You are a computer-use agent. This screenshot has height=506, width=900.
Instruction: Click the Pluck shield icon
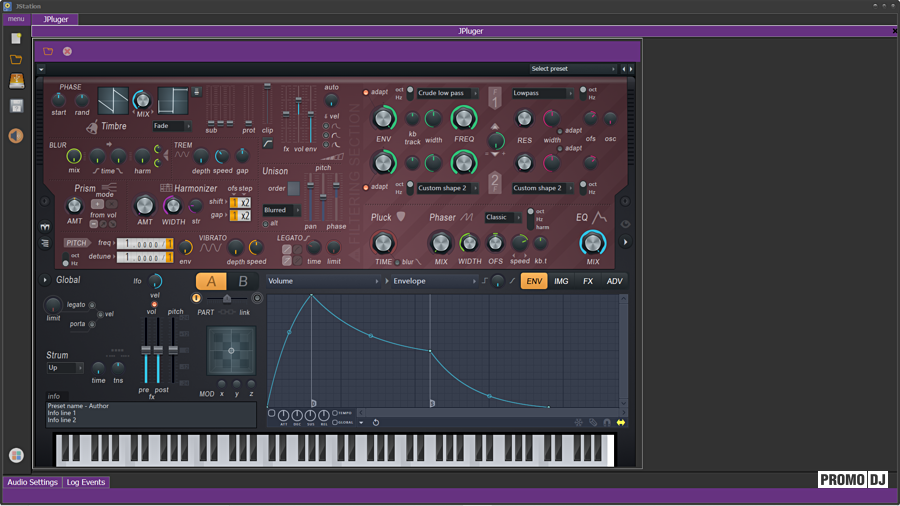(x=401, y=216)
